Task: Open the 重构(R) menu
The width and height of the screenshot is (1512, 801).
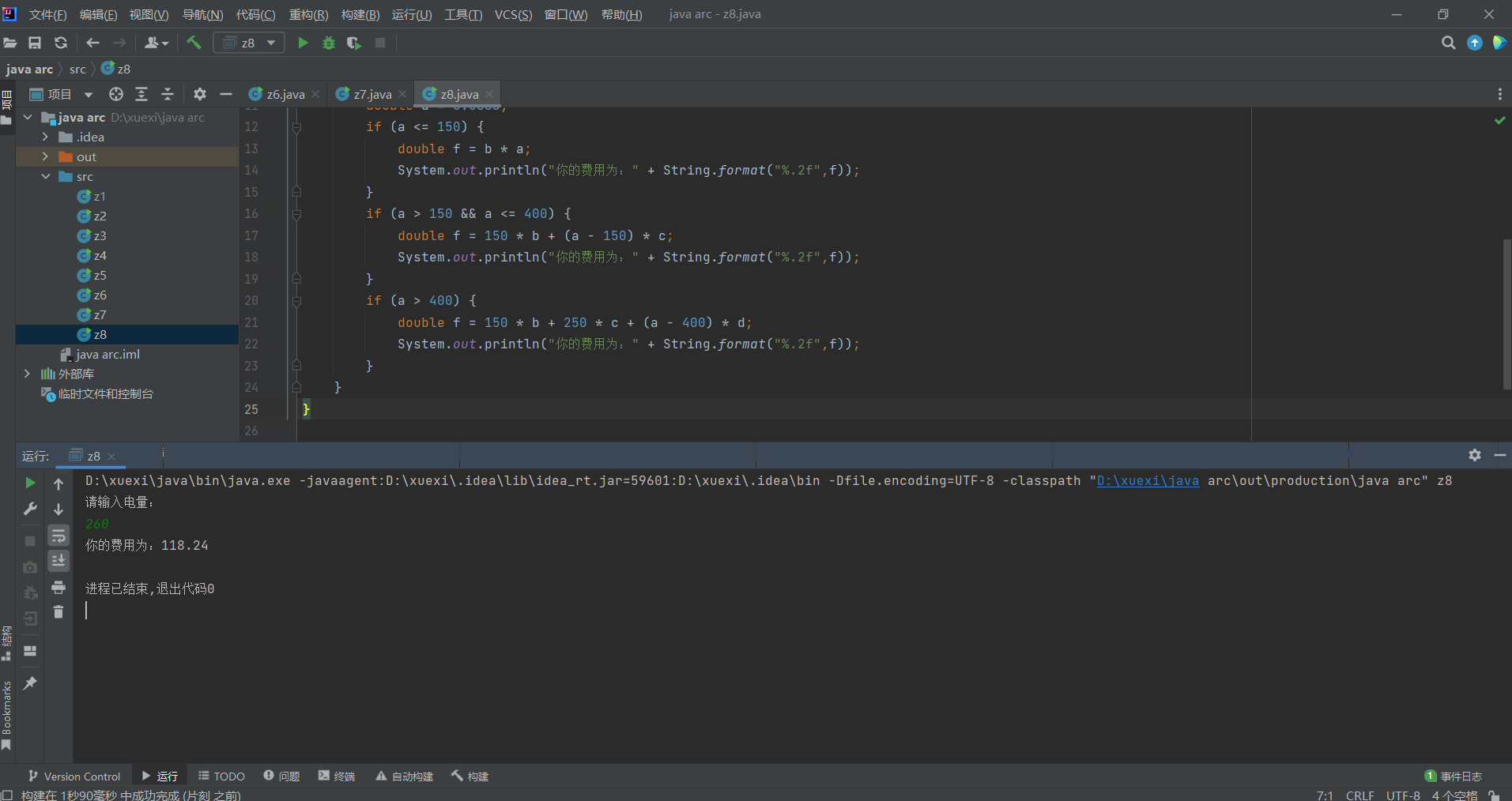Action: (308, 15)
